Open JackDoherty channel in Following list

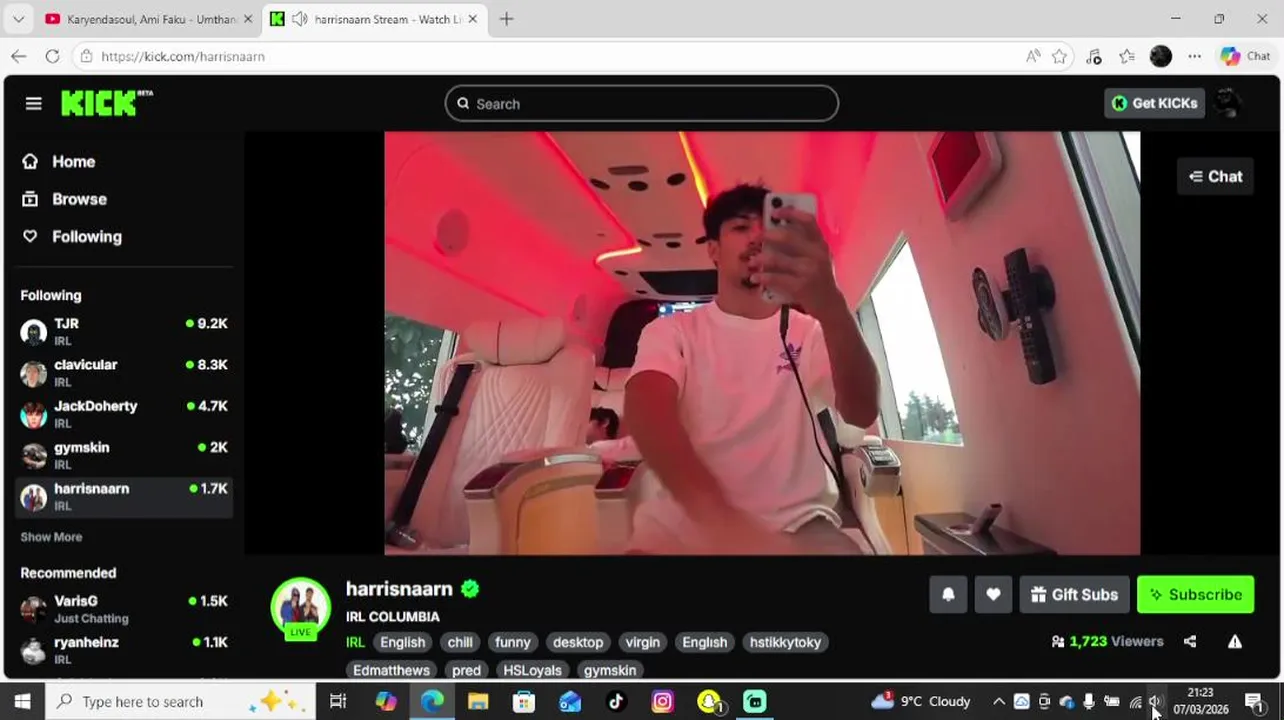pyautogui.click(x=124, y=414)
